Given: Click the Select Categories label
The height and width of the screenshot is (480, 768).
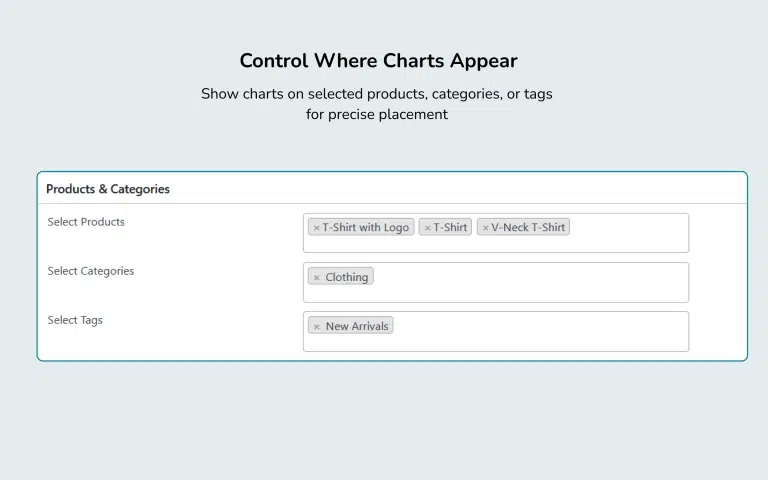Looking at the screenshot, I should pos(91,271).
